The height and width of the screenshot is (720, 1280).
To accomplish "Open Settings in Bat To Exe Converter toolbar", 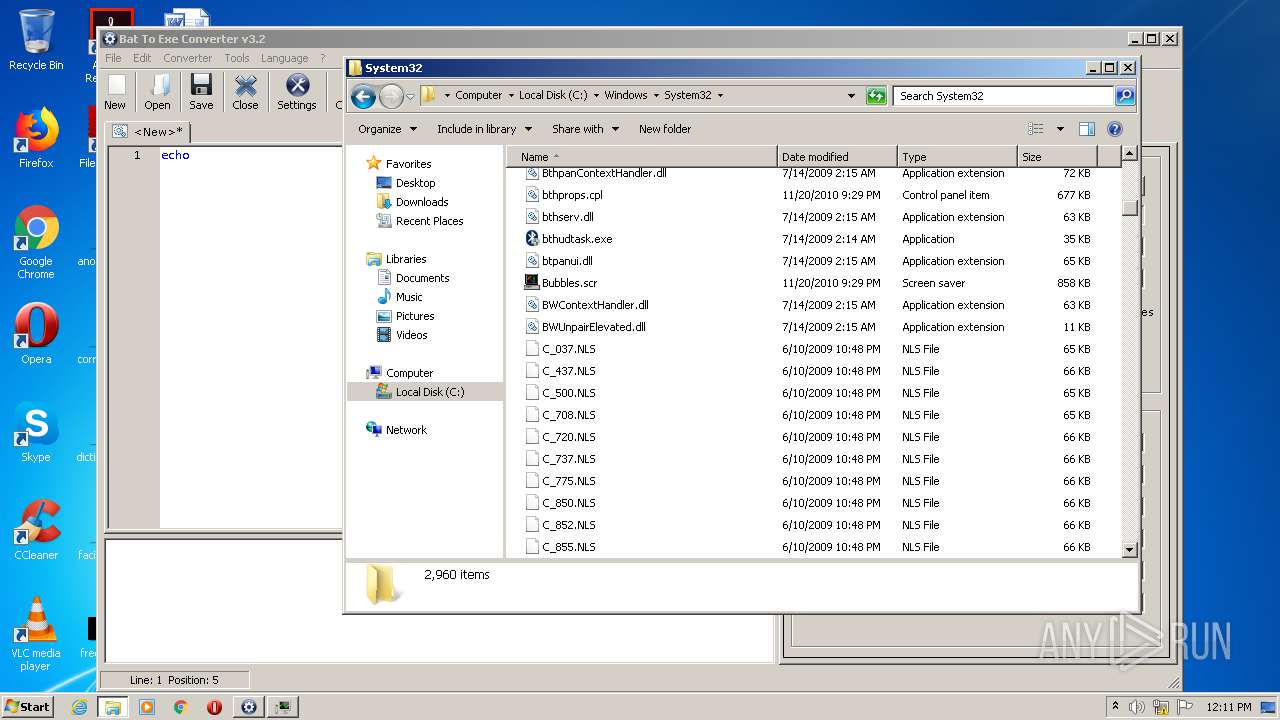I will tap(297, 92).
